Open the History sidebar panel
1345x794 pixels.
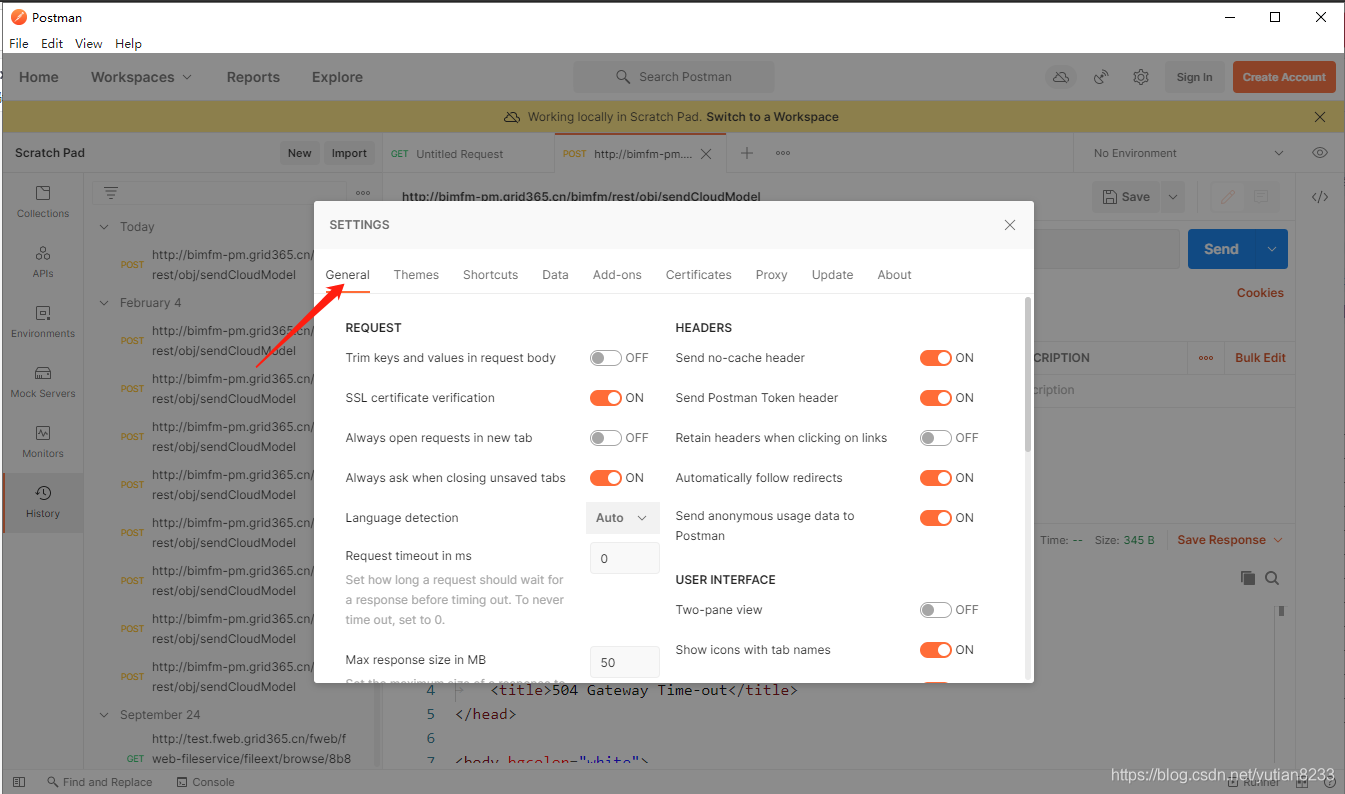point(43,502)
